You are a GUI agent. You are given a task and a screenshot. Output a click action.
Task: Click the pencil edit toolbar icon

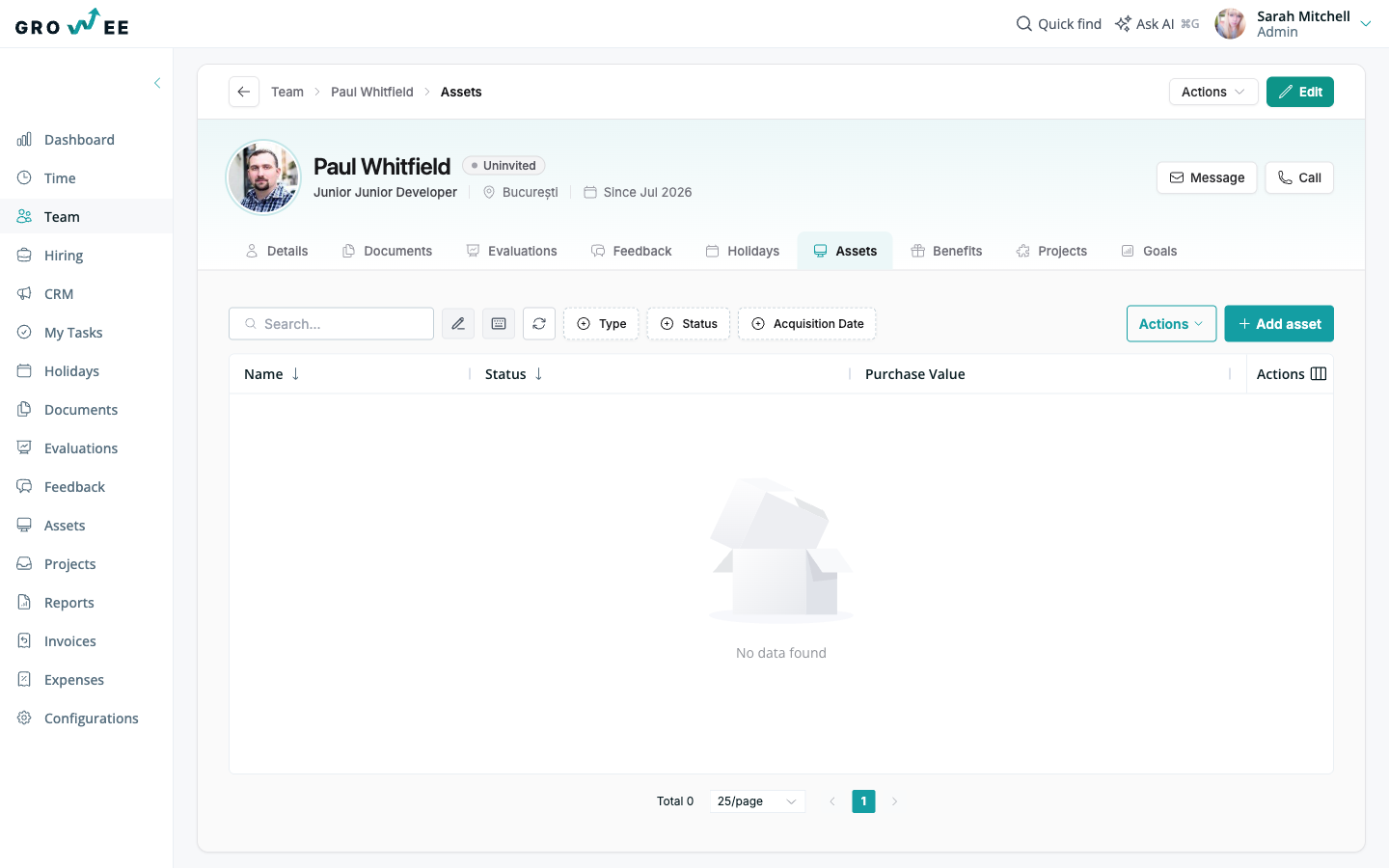point(458,324)
